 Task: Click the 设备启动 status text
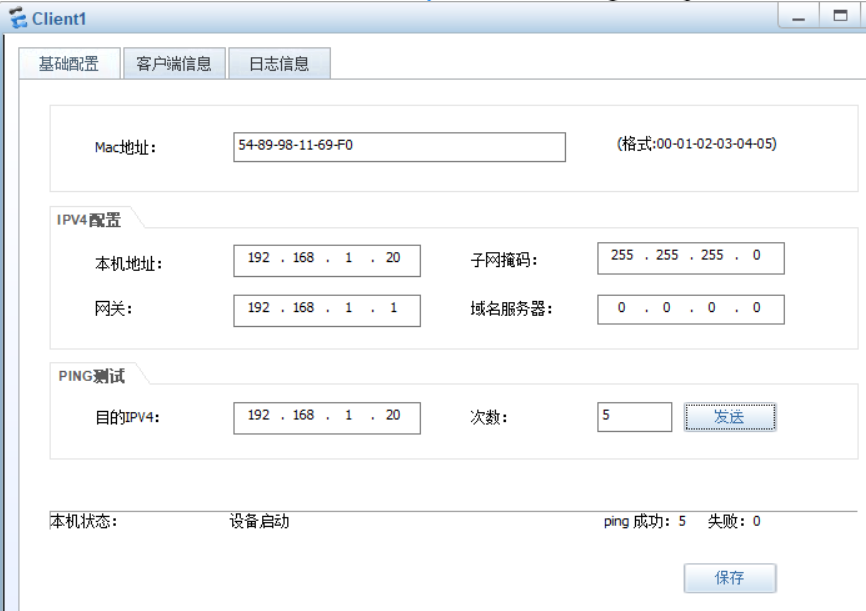click(x=259, y=521)
